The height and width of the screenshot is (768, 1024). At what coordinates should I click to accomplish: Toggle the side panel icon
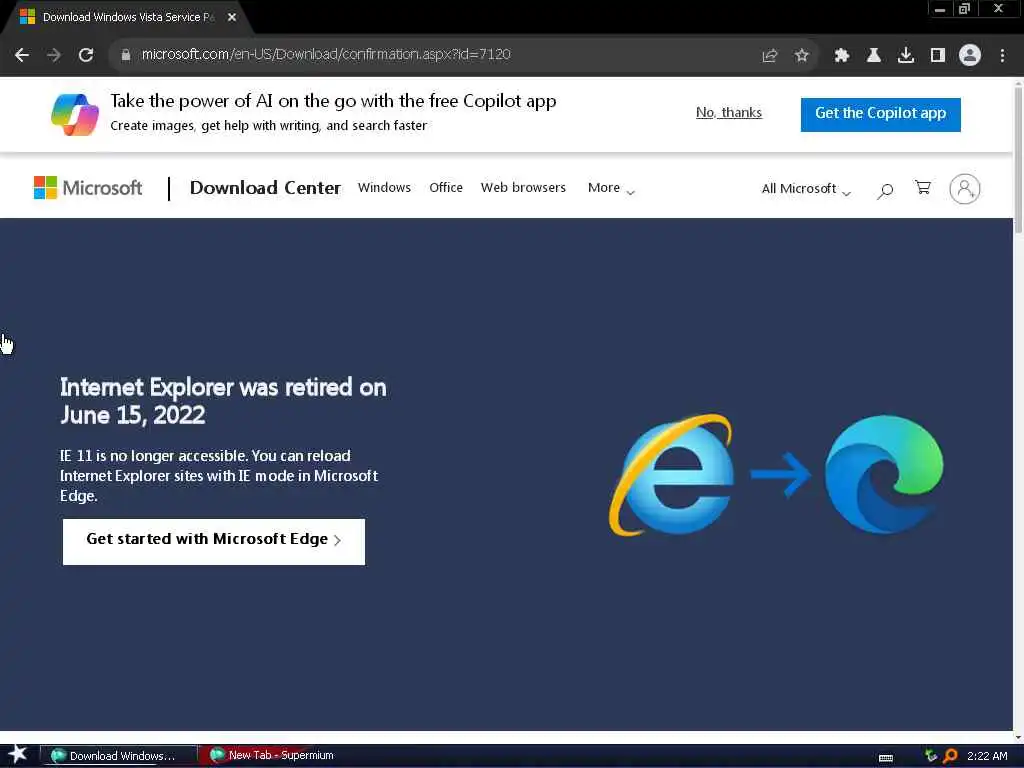point(938,56)
